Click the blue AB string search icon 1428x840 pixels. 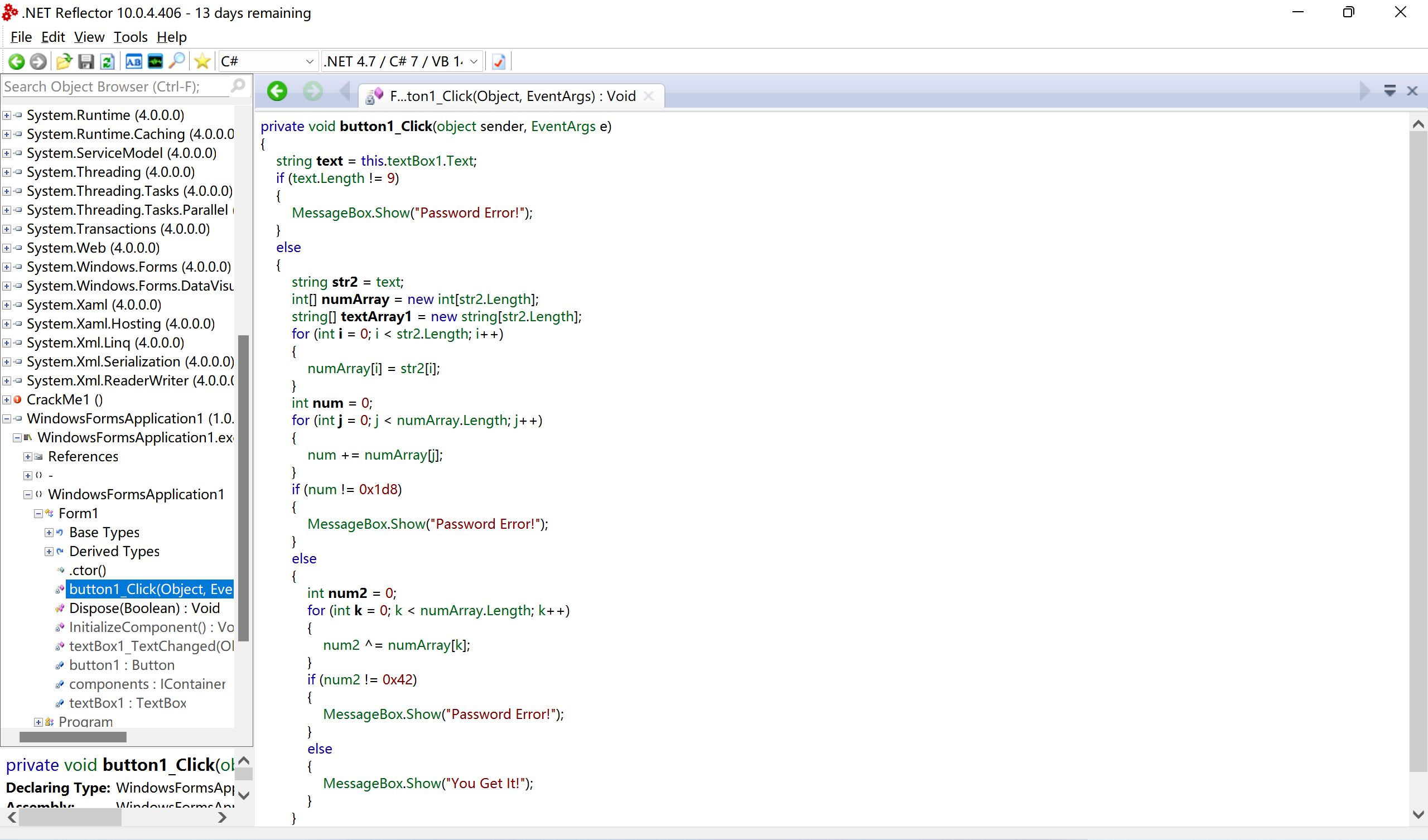click(x=134, y=61)
